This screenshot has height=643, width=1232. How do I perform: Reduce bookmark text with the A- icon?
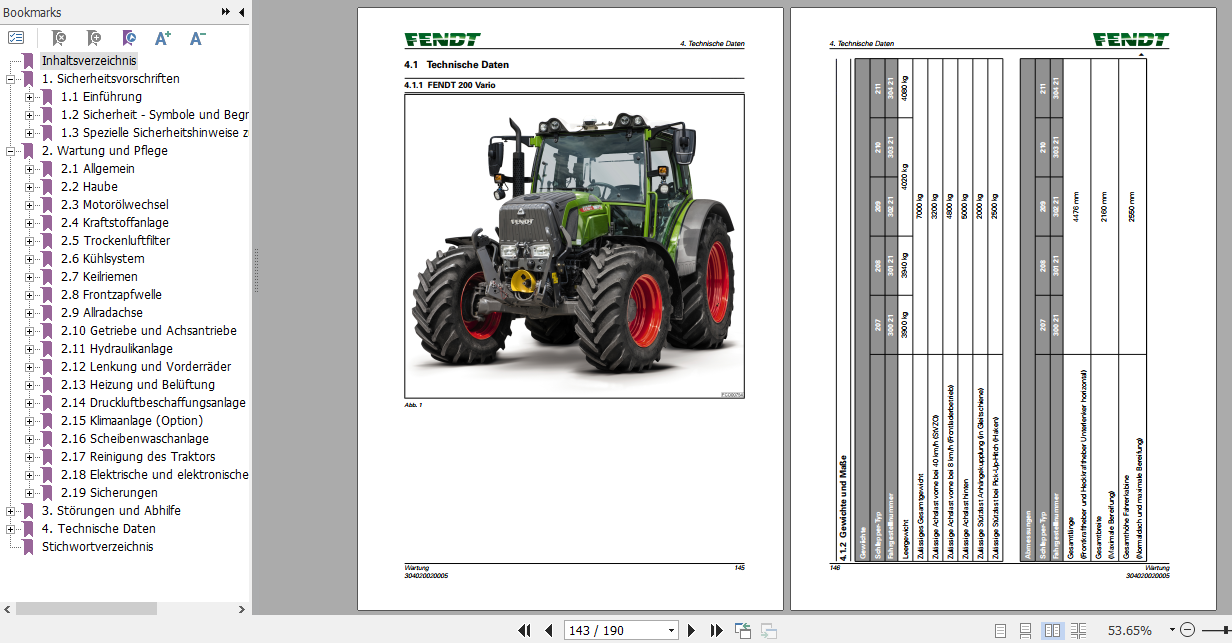(x=196, y=36)
